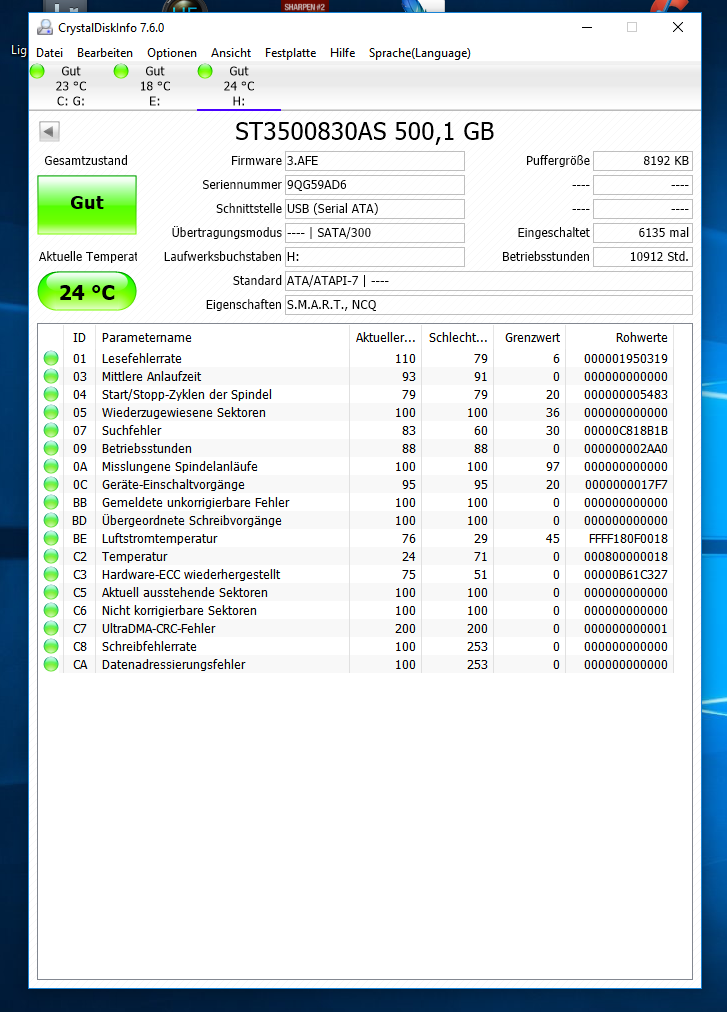Select the C: G: drive status indicator
The image size is (727, 1012).
pos(37,71)
